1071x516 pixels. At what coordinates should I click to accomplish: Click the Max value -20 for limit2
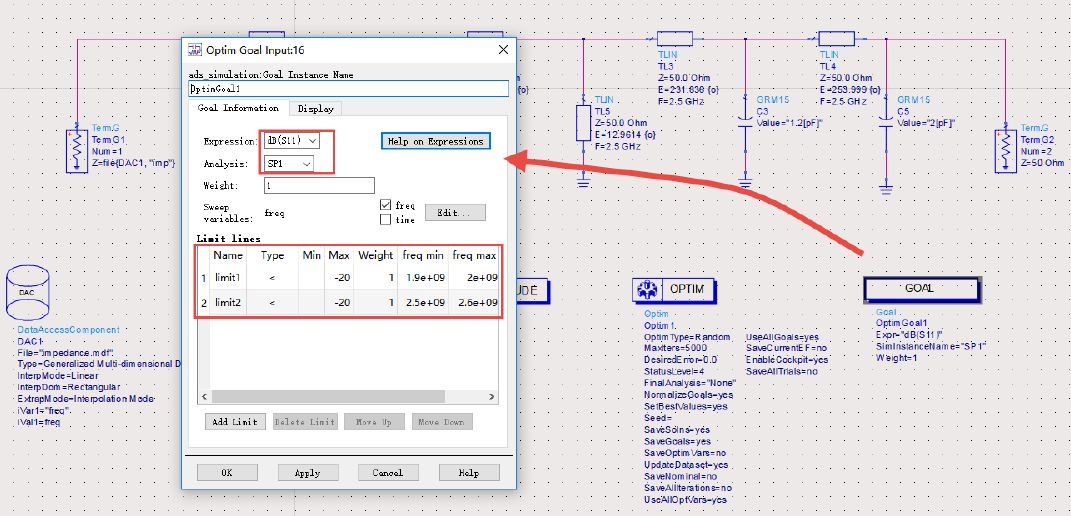coord(339,302)
